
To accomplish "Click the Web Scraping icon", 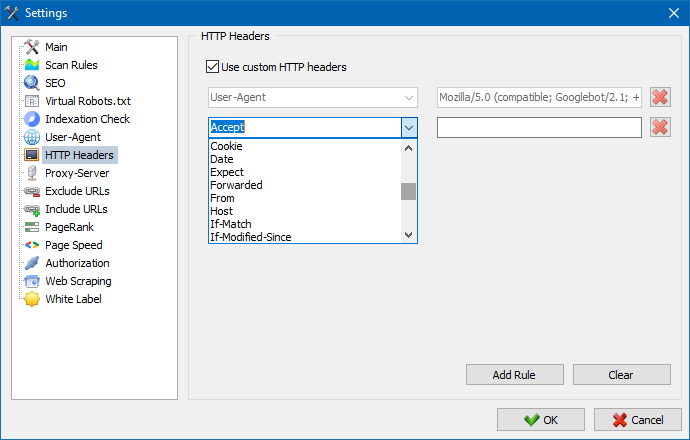I will tap(32, 281).
